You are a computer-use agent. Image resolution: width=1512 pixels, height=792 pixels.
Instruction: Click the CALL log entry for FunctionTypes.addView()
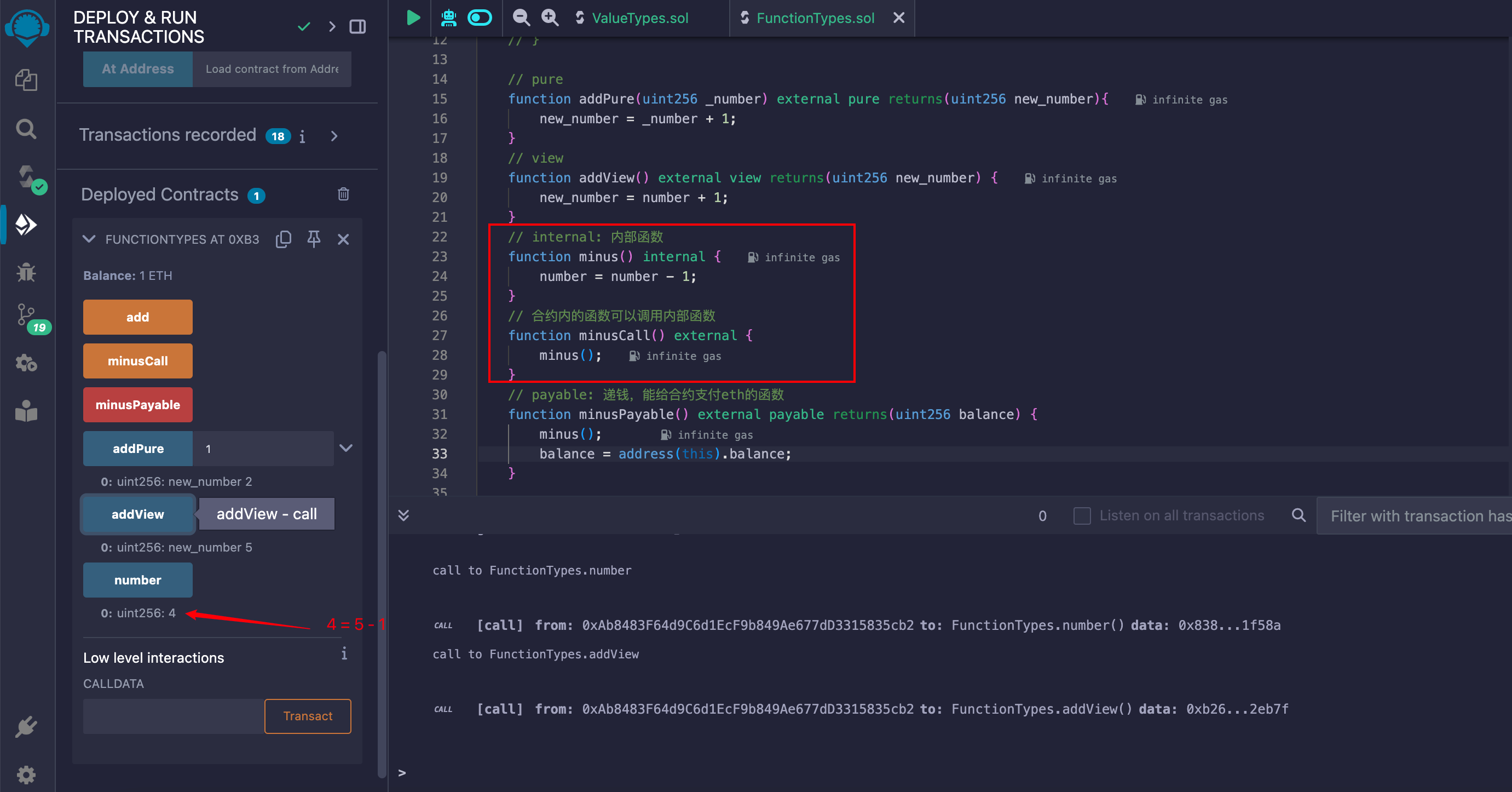pos(861,709)
